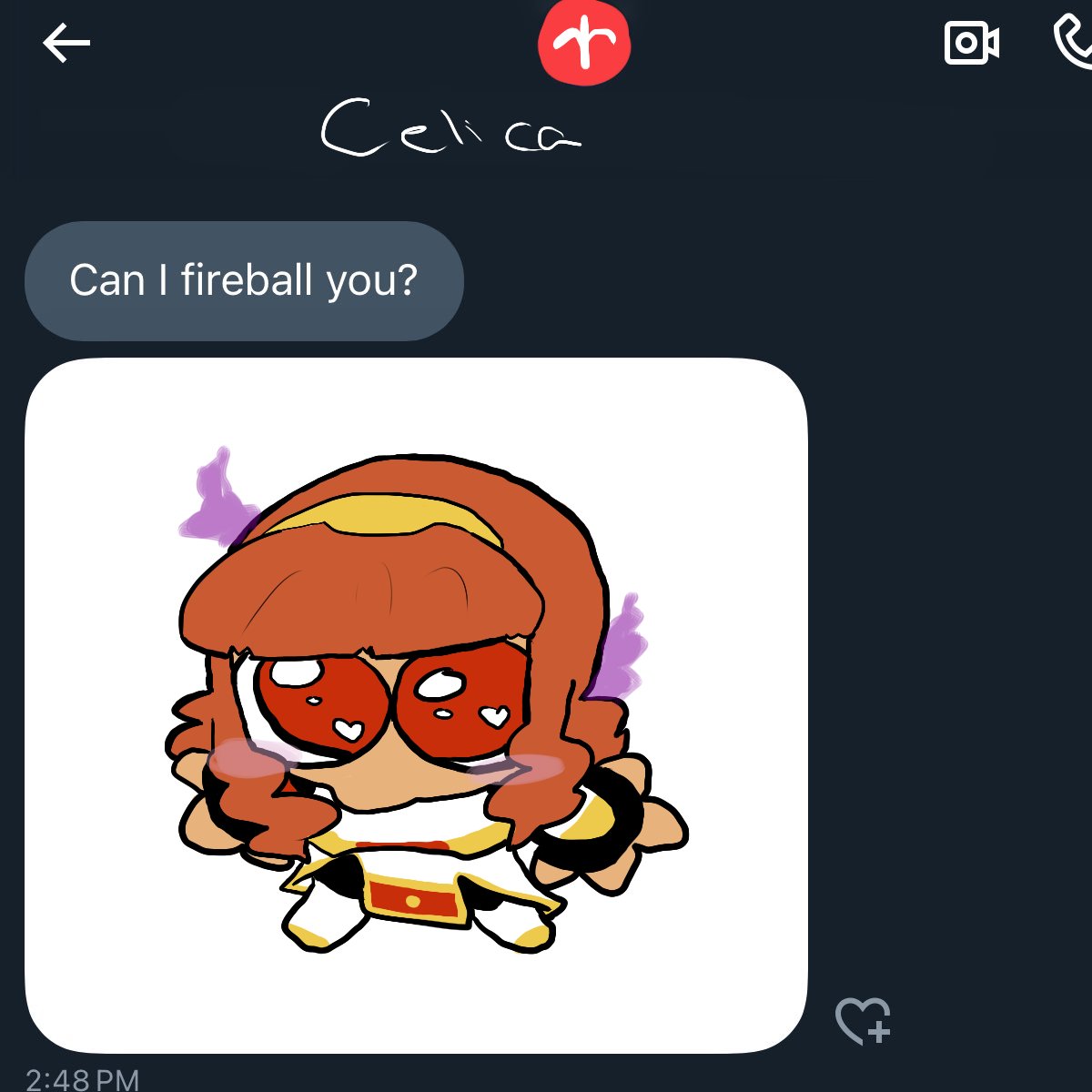Click the purple flame at top-left of hair

[217, 499]
